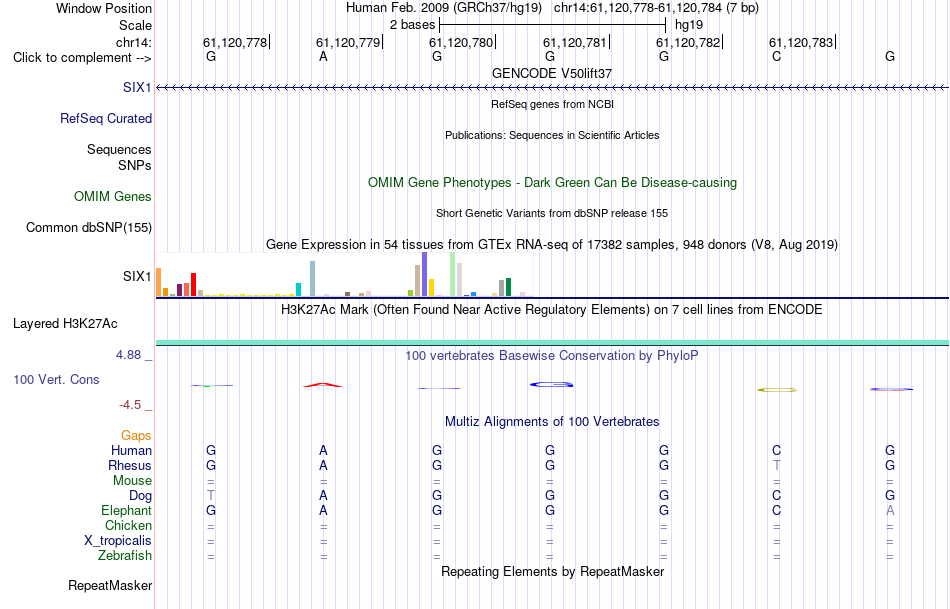Click the 'chr14:' ruler label
The image size is (950, 609).
point(134,42)
